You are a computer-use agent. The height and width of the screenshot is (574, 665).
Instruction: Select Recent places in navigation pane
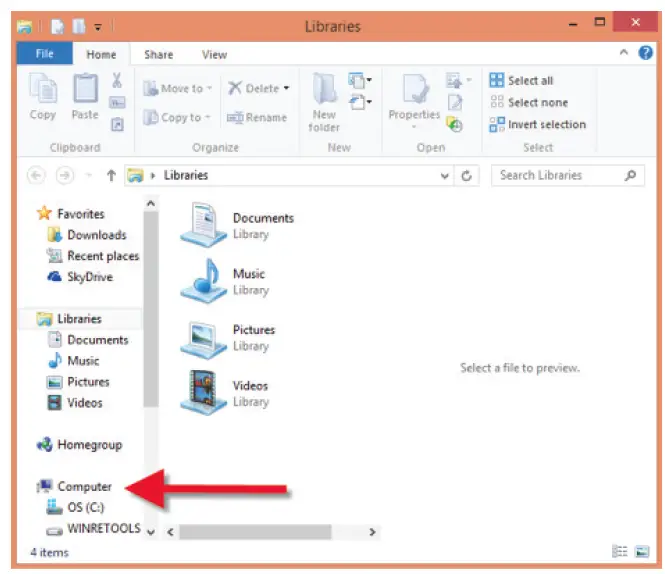[x=93, y=256]
